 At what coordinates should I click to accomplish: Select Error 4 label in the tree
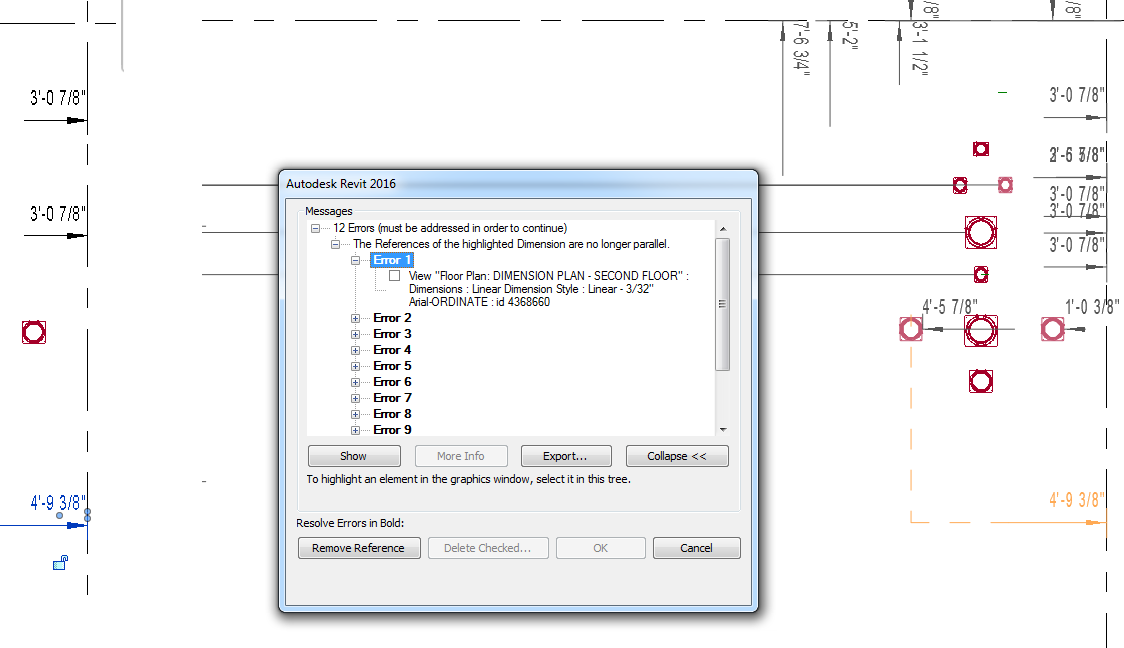392,350
